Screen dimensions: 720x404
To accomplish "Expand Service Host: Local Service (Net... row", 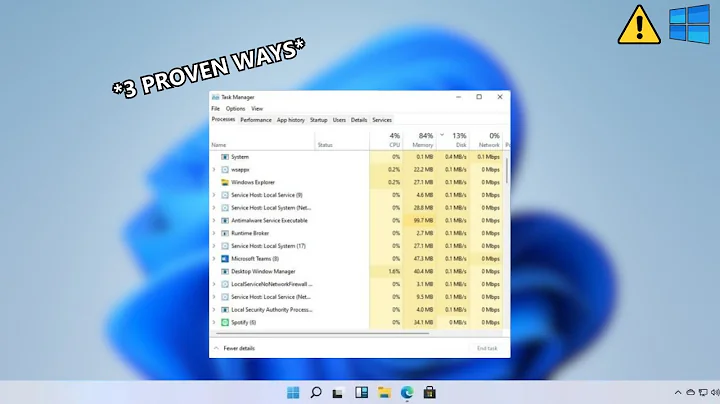I will (x=214, y=297).
